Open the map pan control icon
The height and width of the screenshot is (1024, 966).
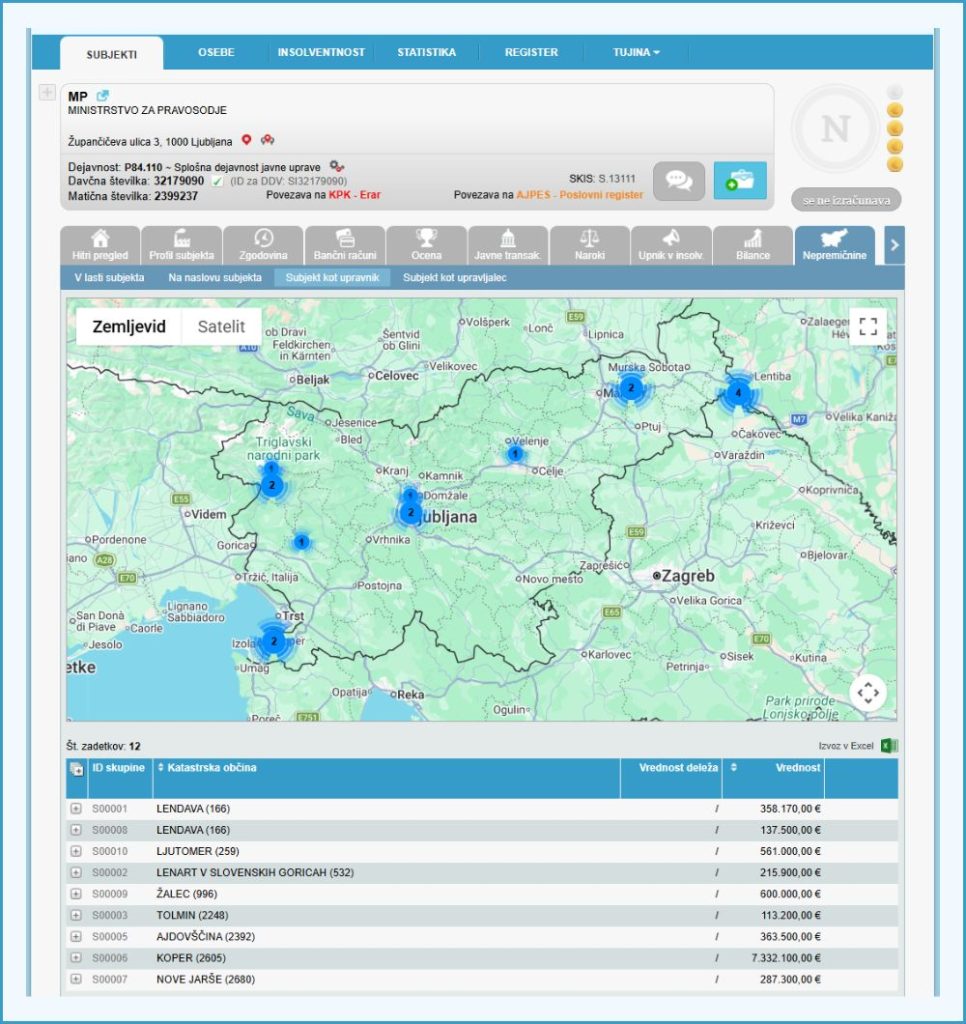click(868, 692)
